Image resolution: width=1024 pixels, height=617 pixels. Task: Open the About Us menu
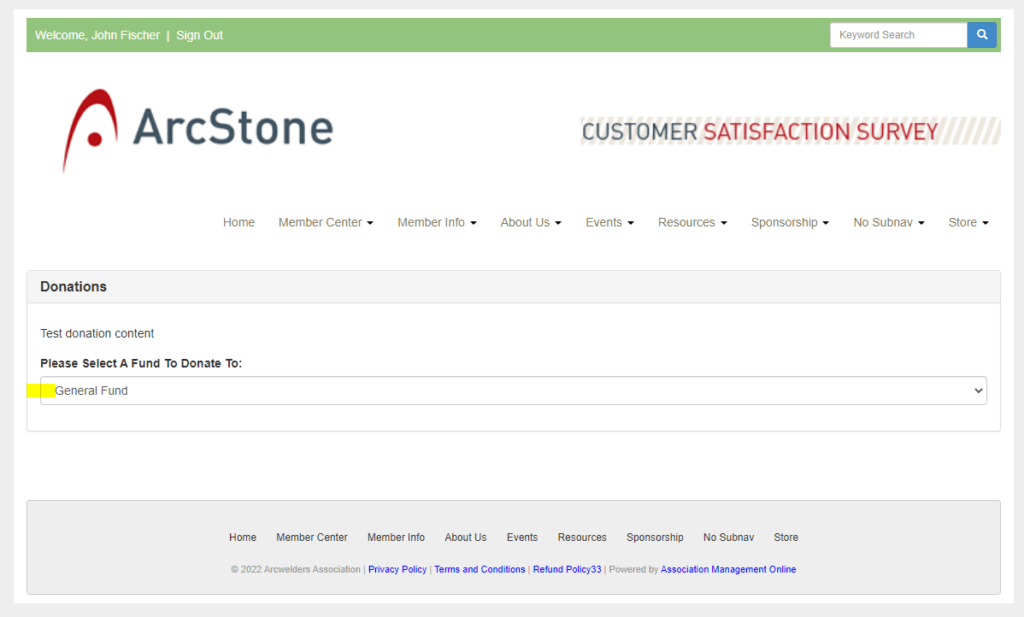(530, 222)
